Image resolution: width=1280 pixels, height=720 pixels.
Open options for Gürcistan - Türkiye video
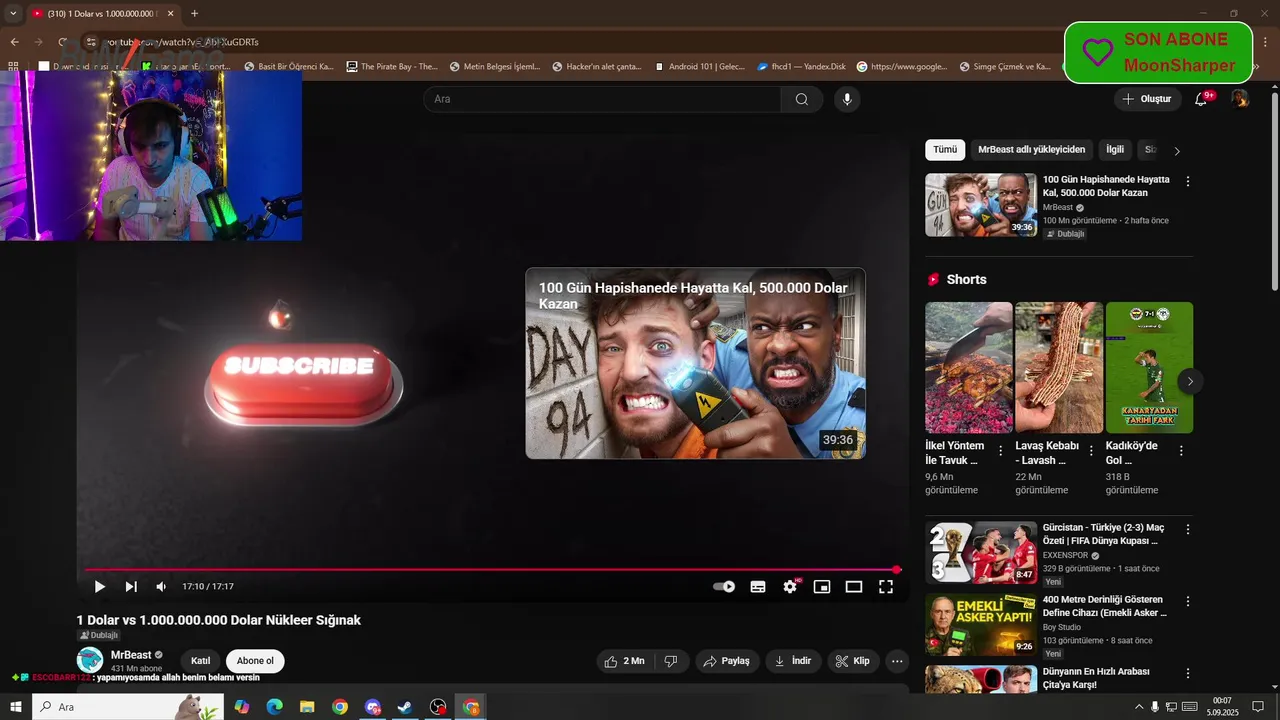(x=1188, y=529)
